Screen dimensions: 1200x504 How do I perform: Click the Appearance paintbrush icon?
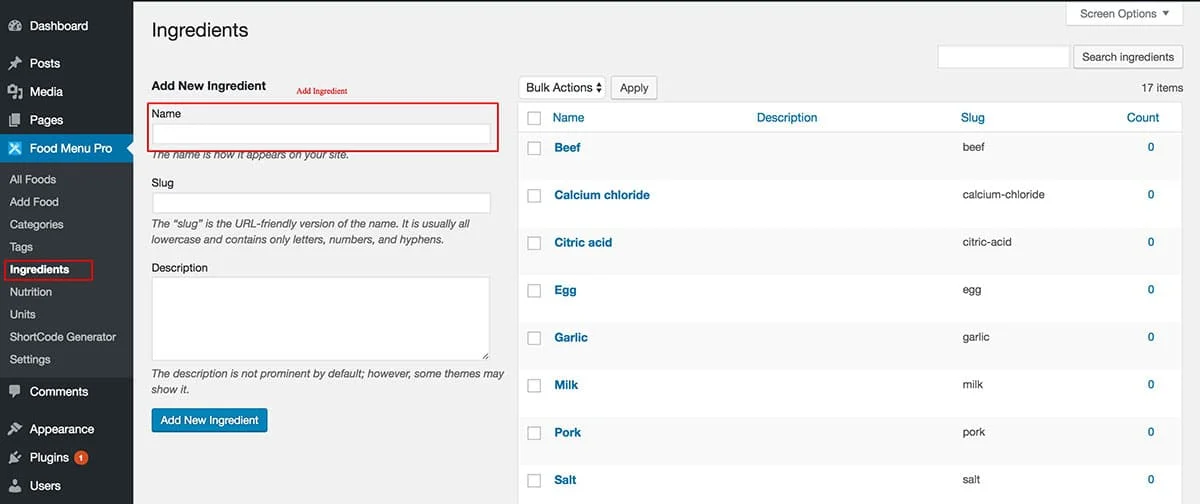15,429
